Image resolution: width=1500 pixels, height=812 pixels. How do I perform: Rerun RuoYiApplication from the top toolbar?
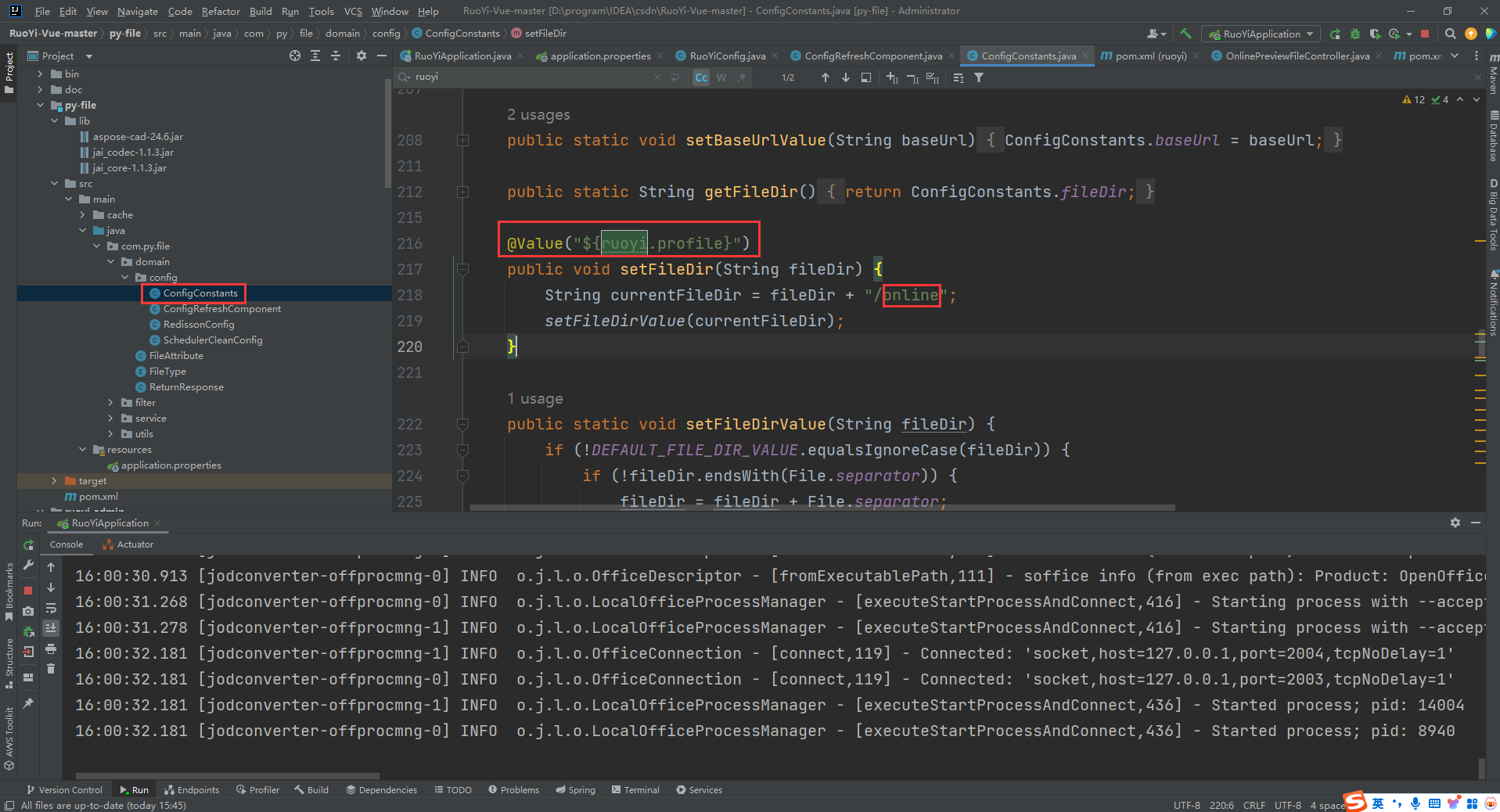1335,34
